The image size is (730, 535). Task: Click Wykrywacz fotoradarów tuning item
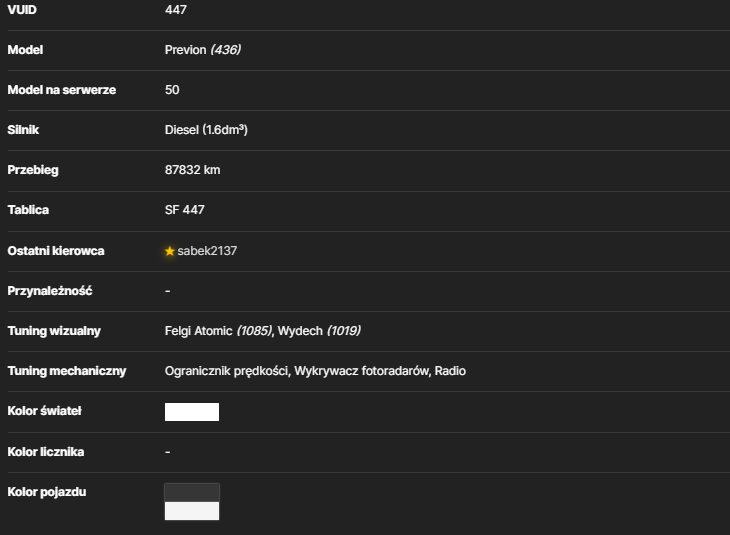coord(363,371)
